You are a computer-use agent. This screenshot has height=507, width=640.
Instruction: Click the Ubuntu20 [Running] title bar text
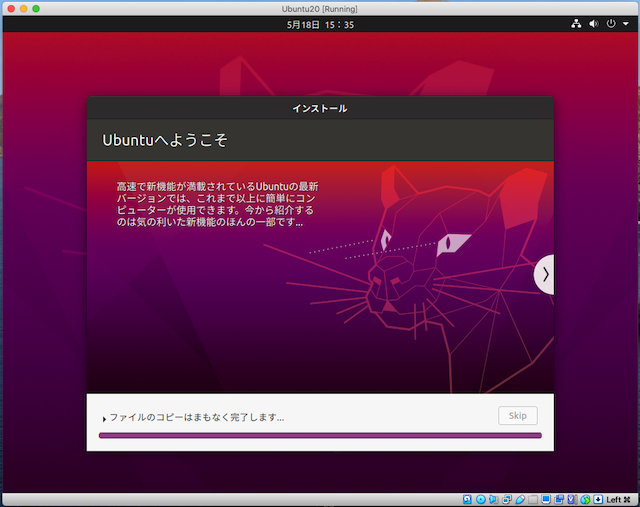coord(320,9)
